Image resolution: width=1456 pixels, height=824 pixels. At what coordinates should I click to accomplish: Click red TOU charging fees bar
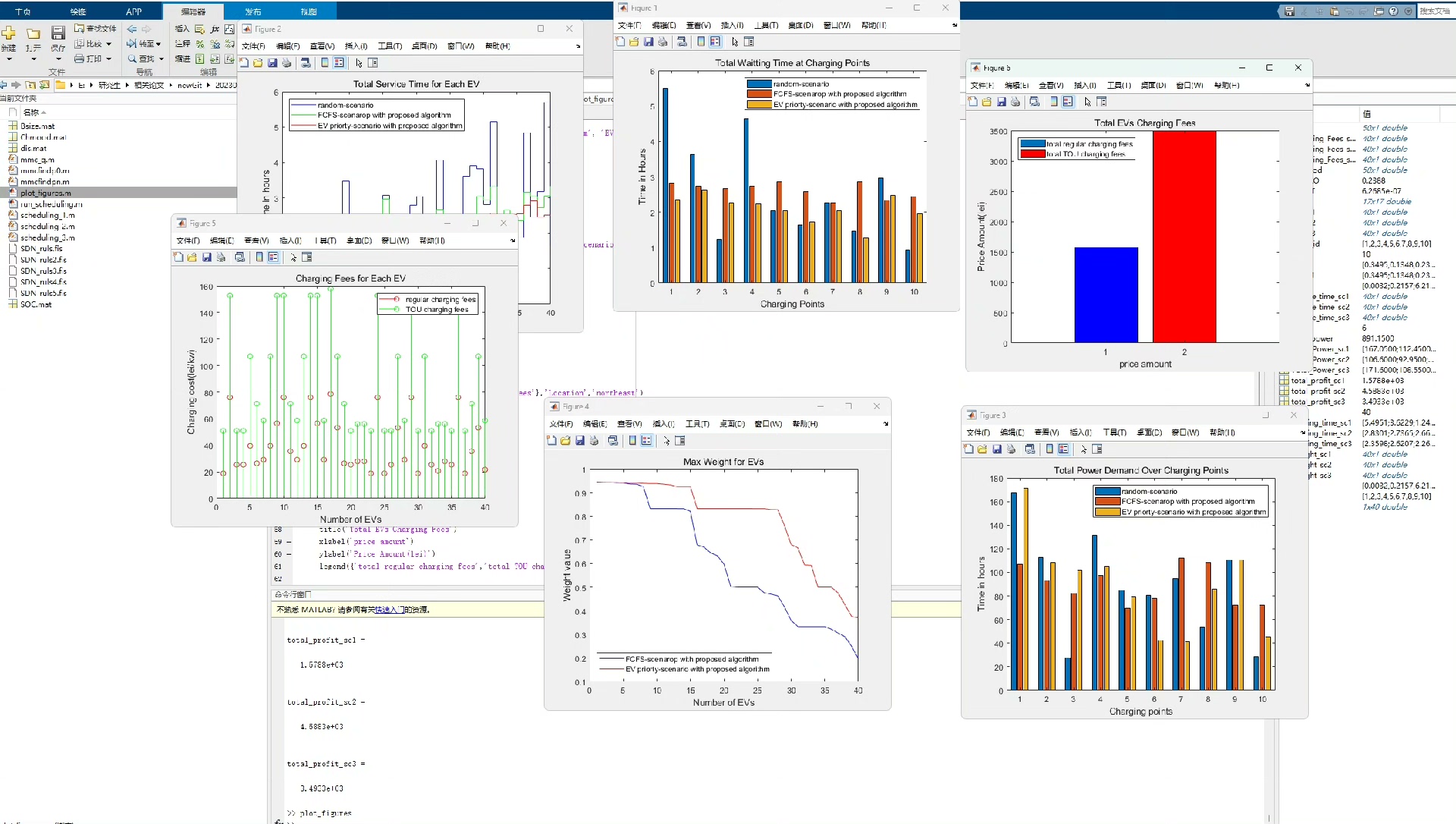[1184, 237]
